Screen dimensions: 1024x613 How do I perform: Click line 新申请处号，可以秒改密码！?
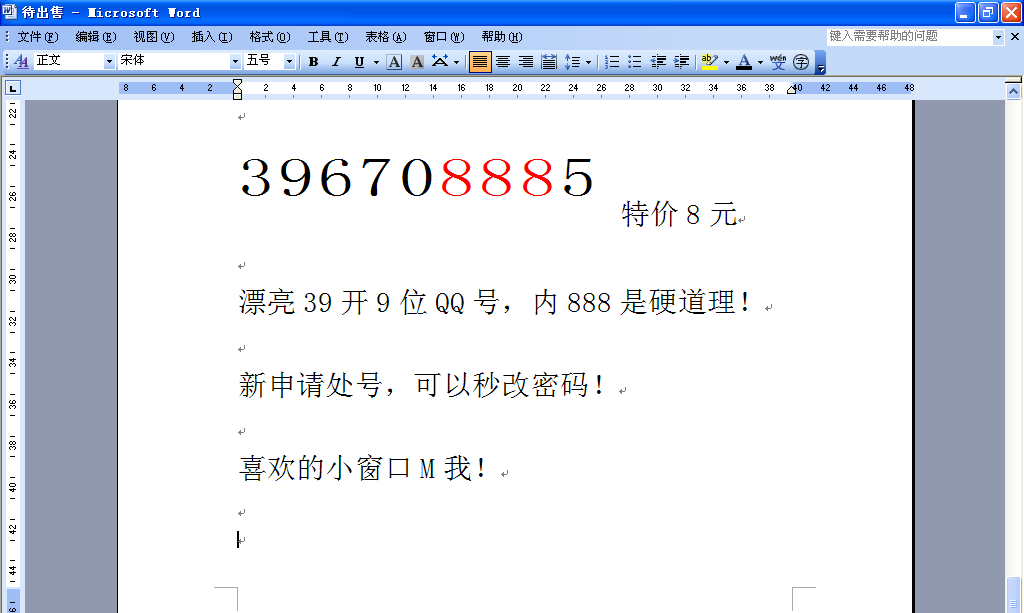422,385
